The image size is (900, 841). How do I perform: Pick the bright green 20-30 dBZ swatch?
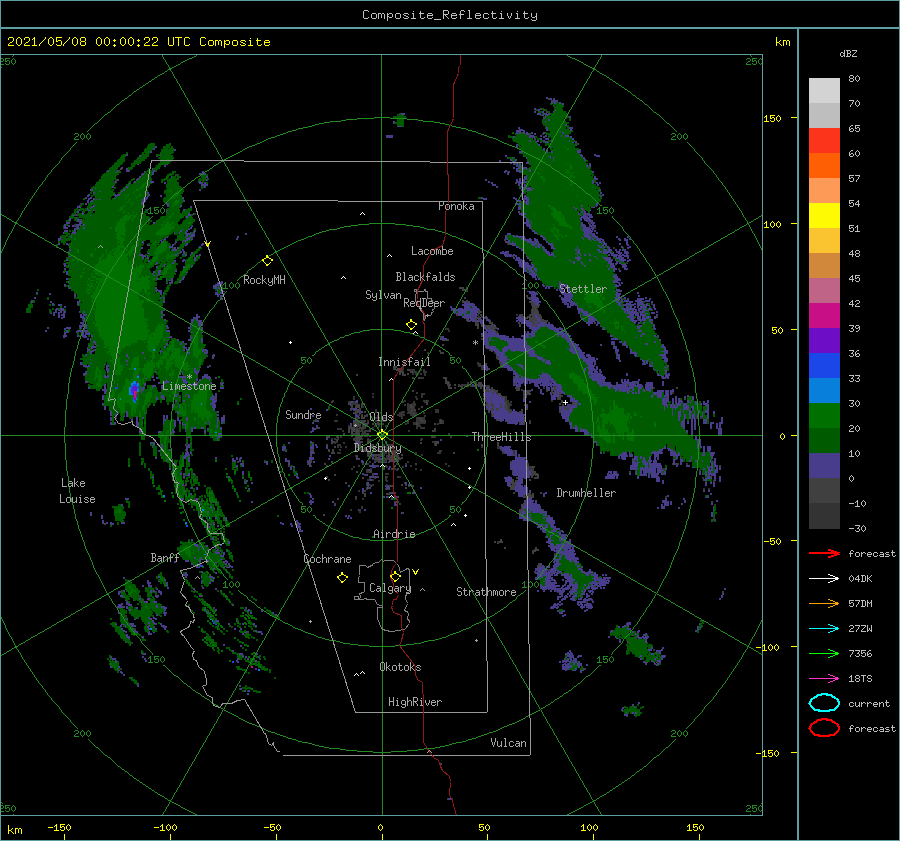[824, 416]
